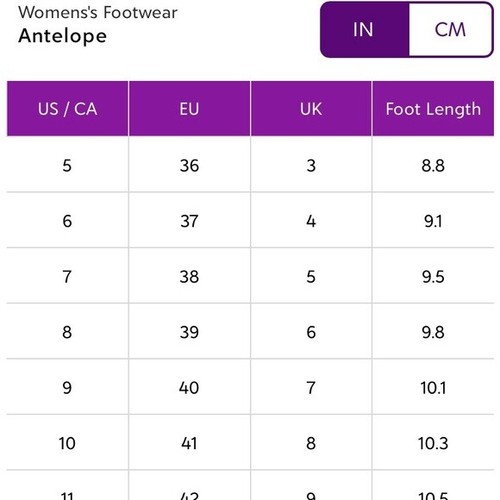500x500 pixels.
Task: Click foot length 10.3 cell
Action: [x=433, y=443]
